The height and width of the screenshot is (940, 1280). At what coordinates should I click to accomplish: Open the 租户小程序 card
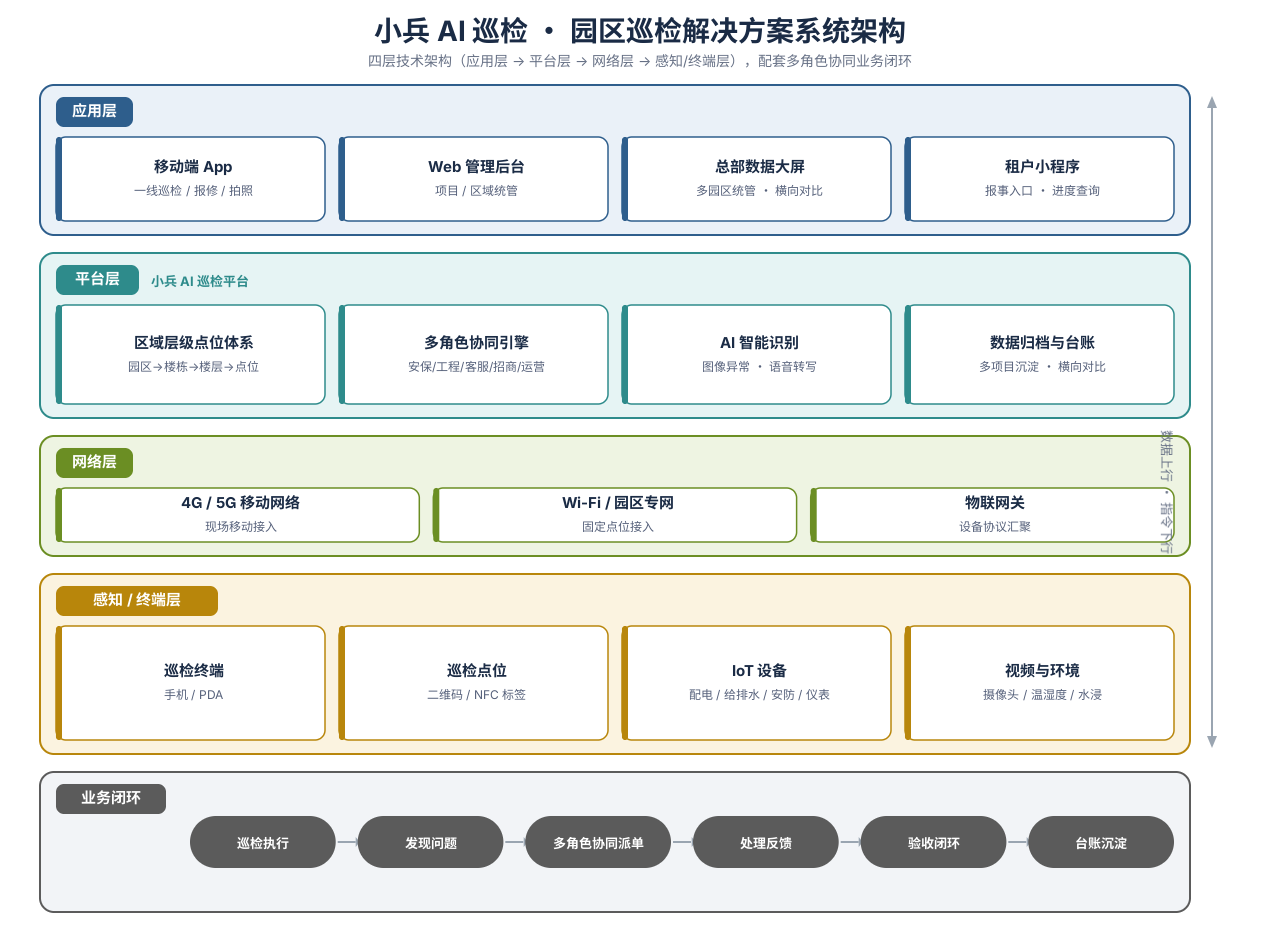click(1040, 179)
